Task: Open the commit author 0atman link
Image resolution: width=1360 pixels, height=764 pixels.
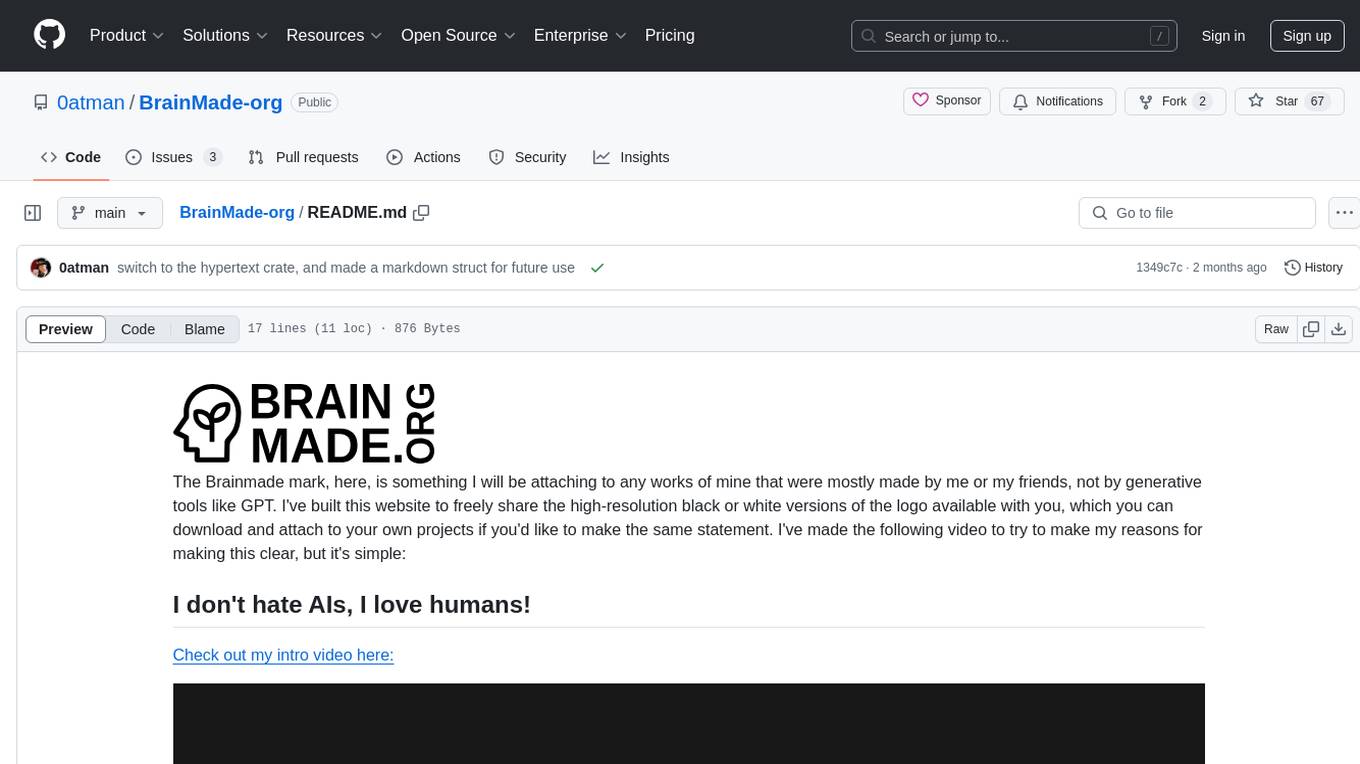Action: (x=84, y=268)
